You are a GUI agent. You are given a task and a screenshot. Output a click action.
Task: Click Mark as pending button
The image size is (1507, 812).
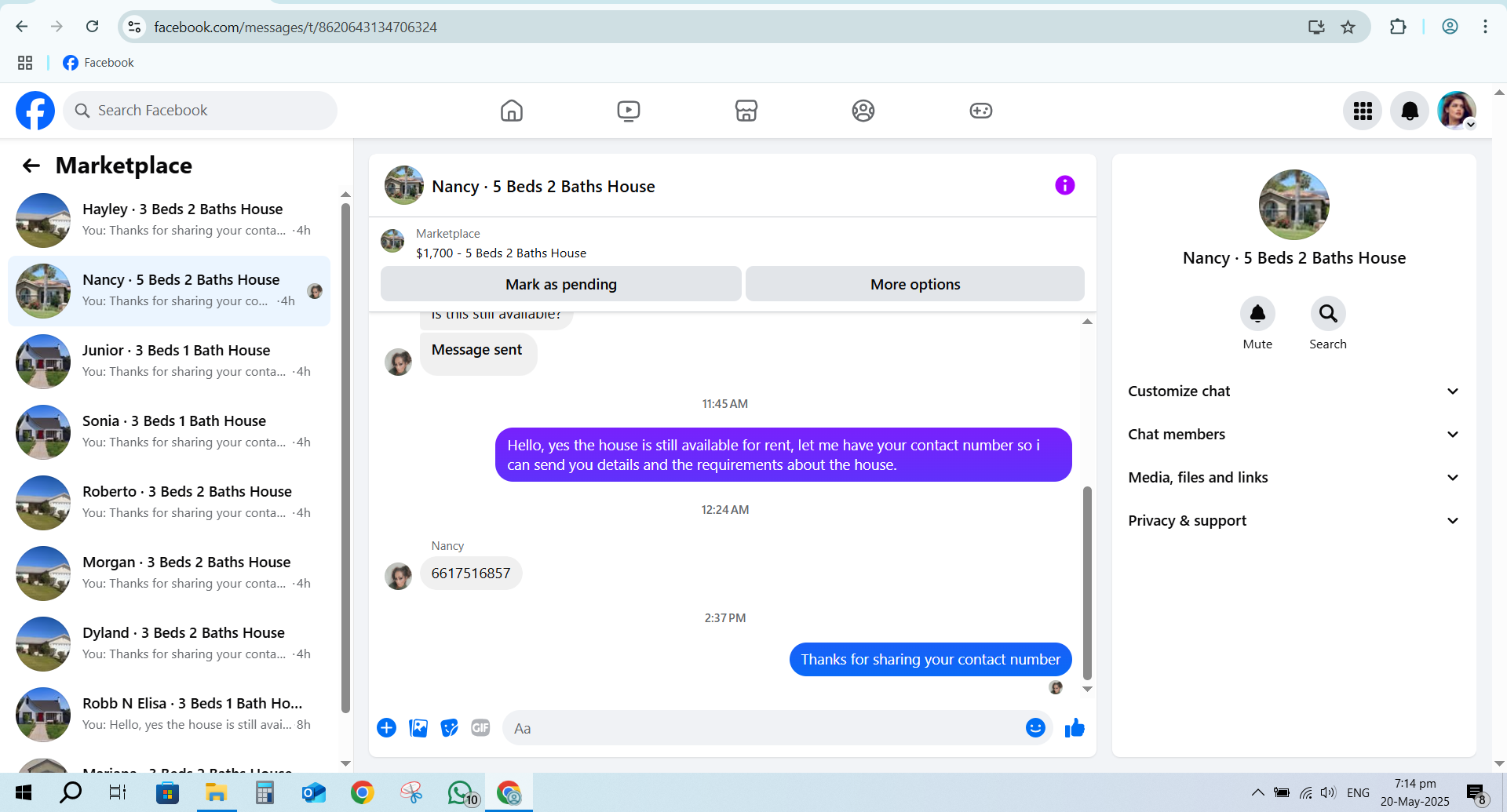point(561,284)
